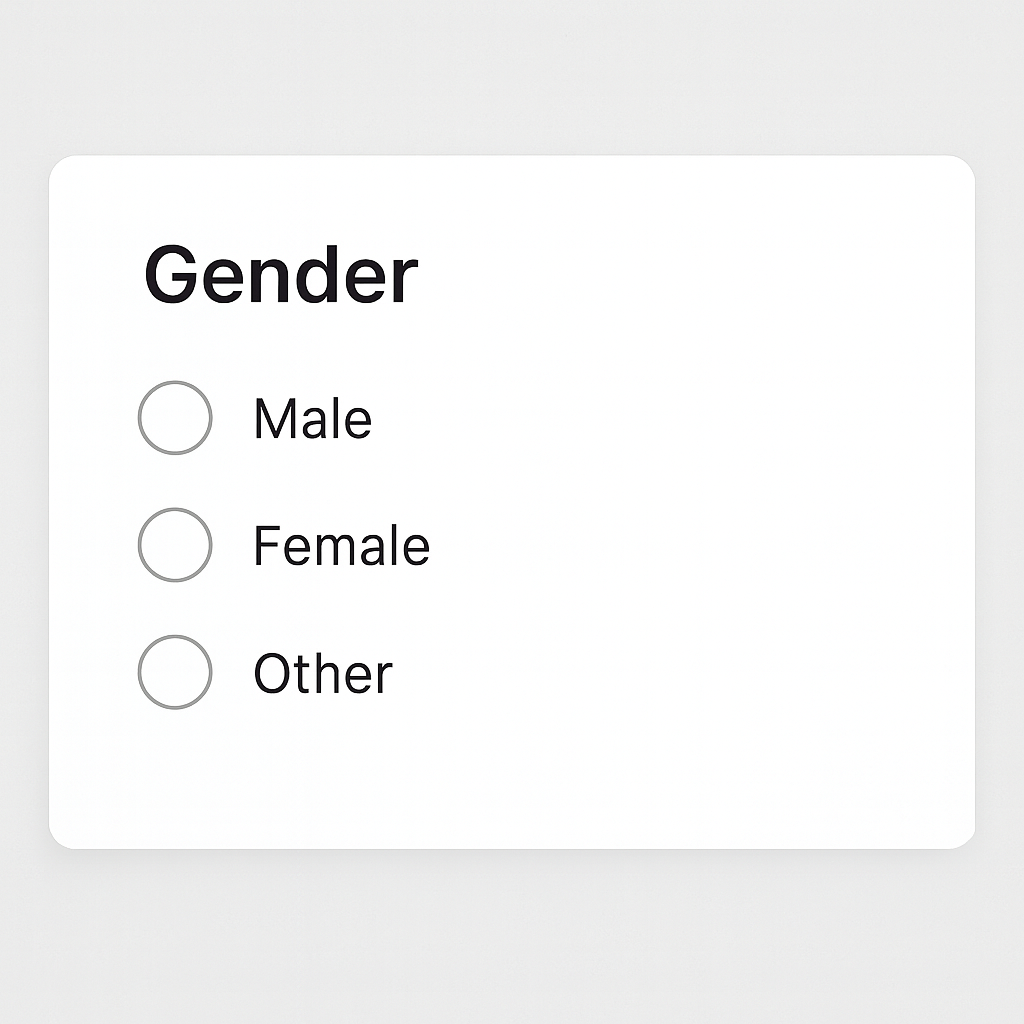Pick the middle gender radio option
1024x1024 pixels.
point(175,545)
